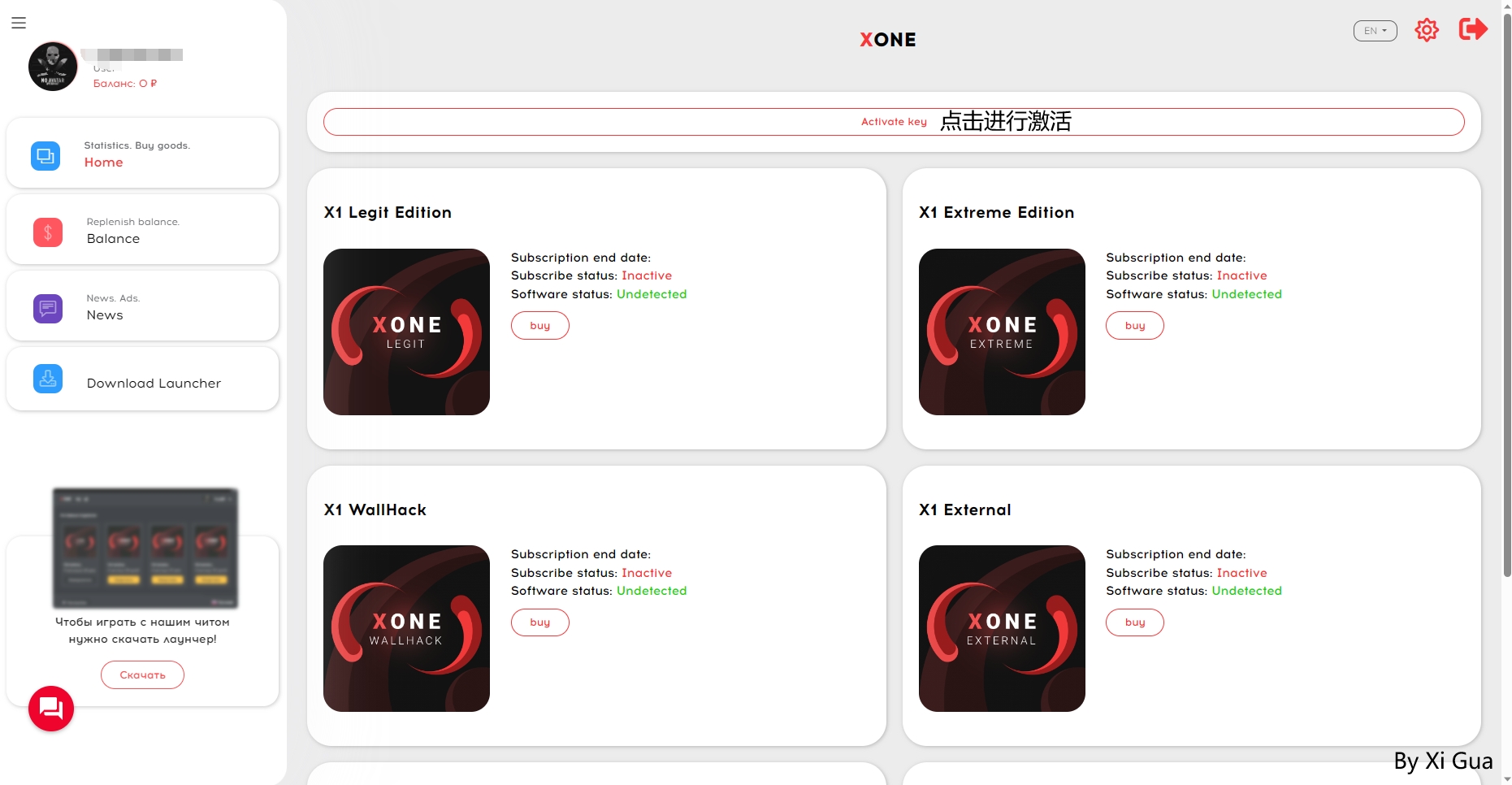Viewport: 1512px width, 785px height.
Task: Buy the X1 Legit Edition subscription
Action: [539, 326]
